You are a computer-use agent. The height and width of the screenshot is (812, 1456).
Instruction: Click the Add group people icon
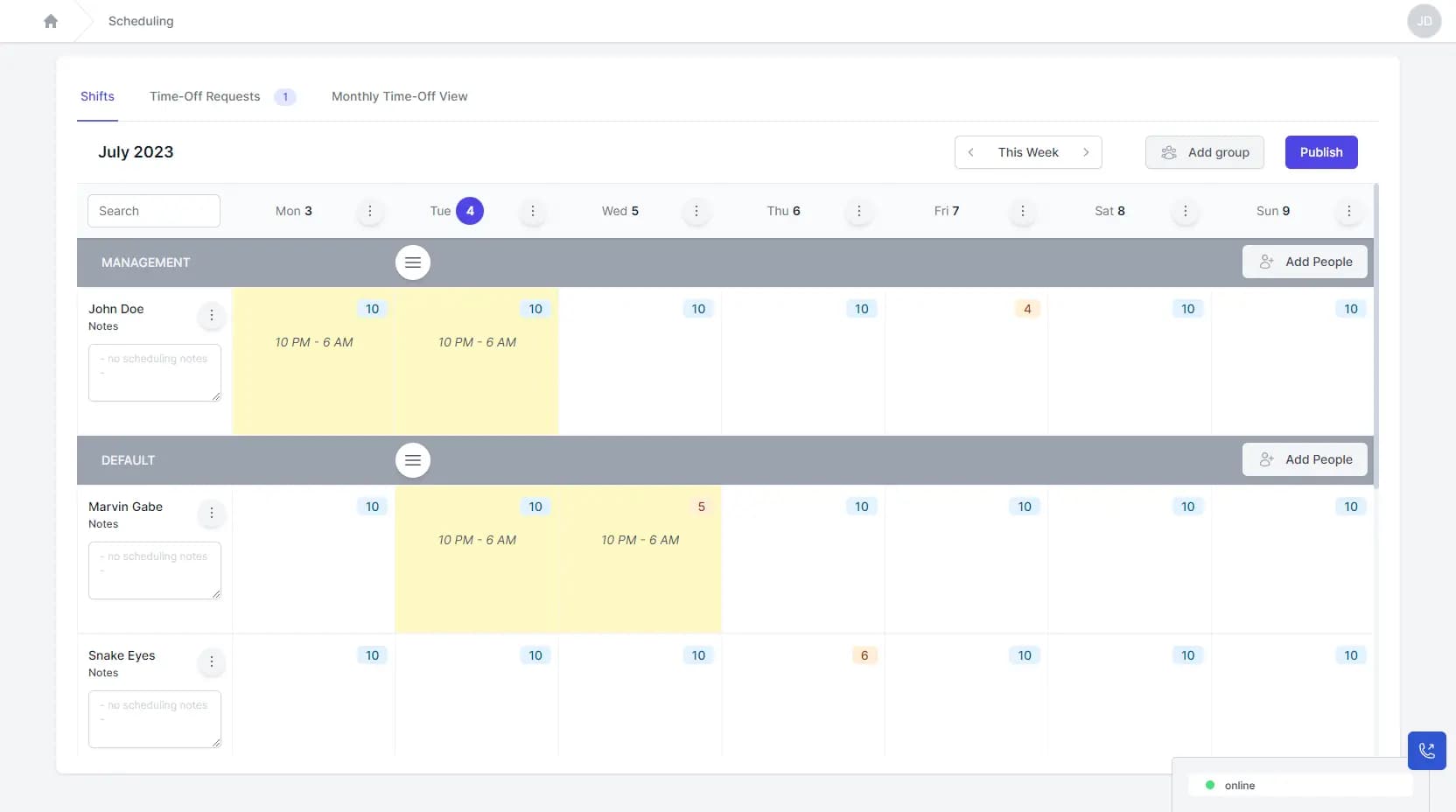pos(1170,152)
